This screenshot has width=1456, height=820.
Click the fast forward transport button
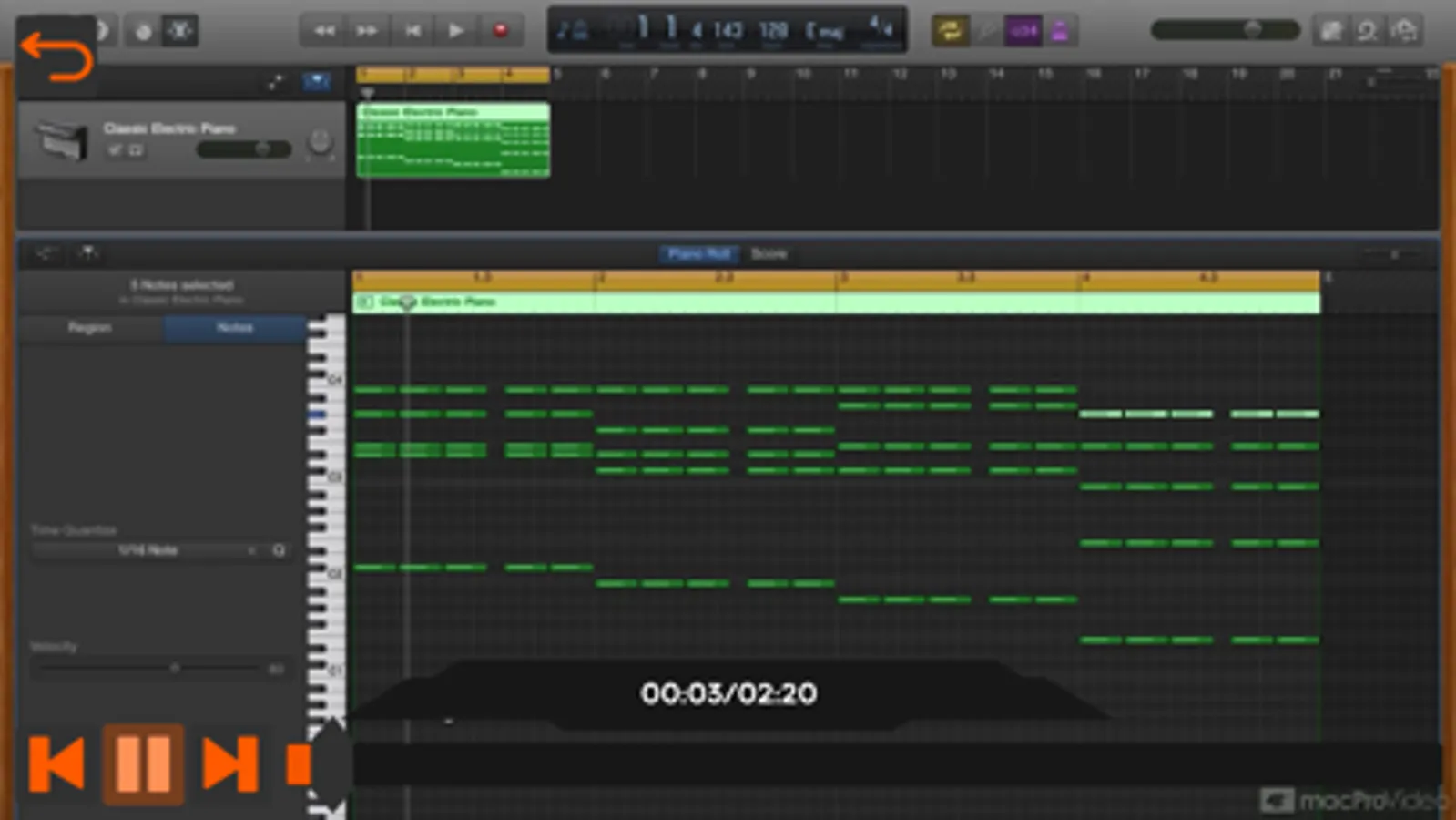(x=367, y=31)
